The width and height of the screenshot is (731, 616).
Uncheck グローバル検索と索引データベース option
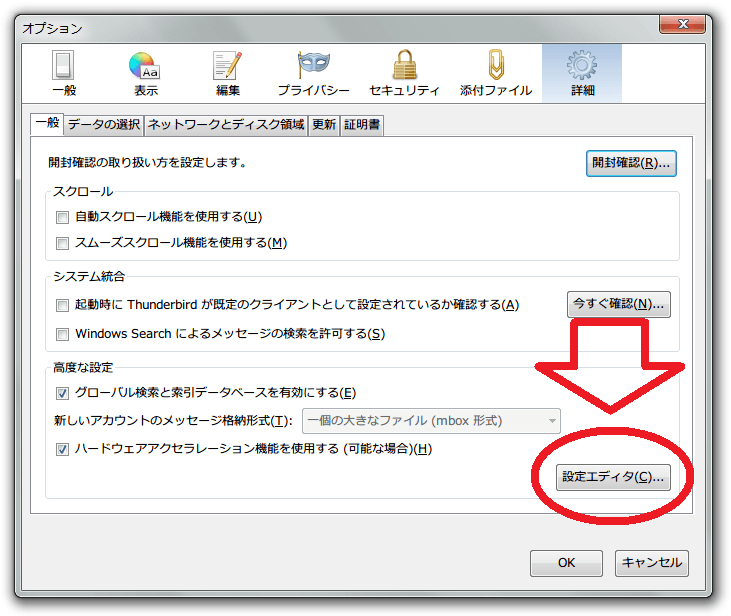point(63,393)
